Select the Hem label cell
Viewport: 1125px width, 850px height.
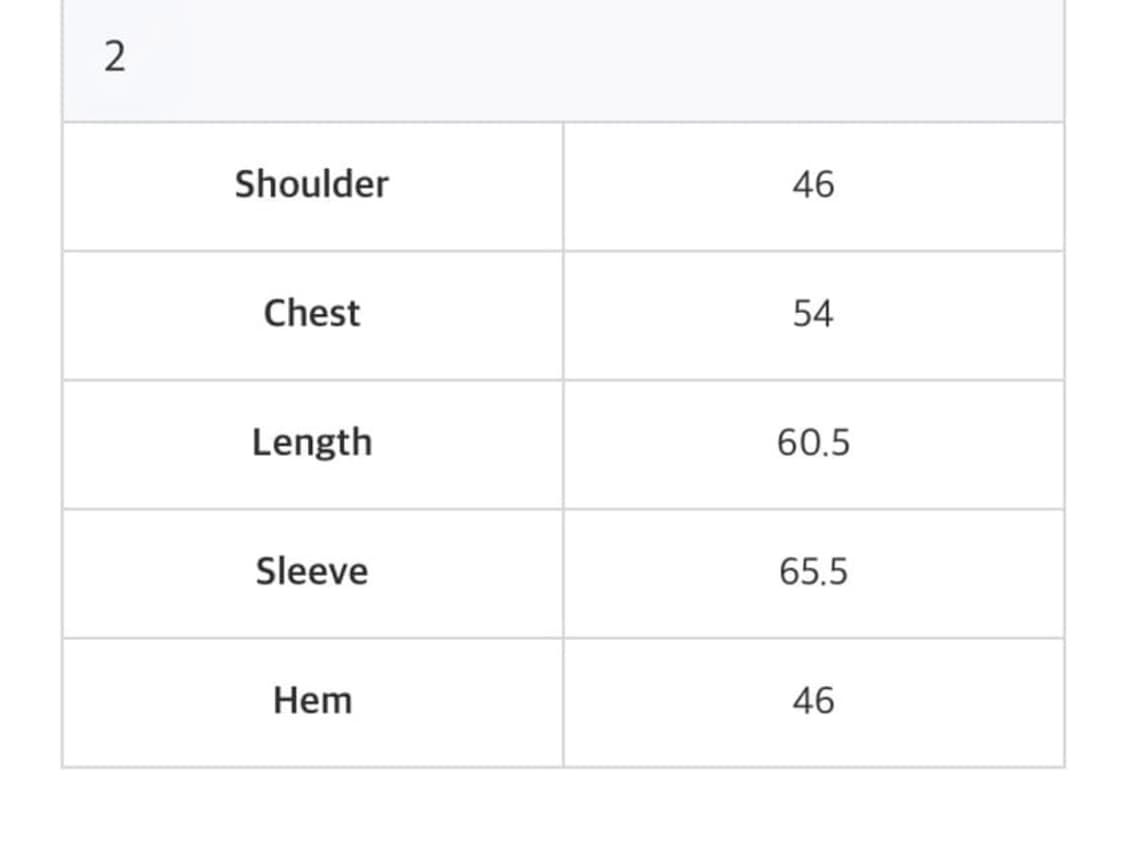pos(312,701)
